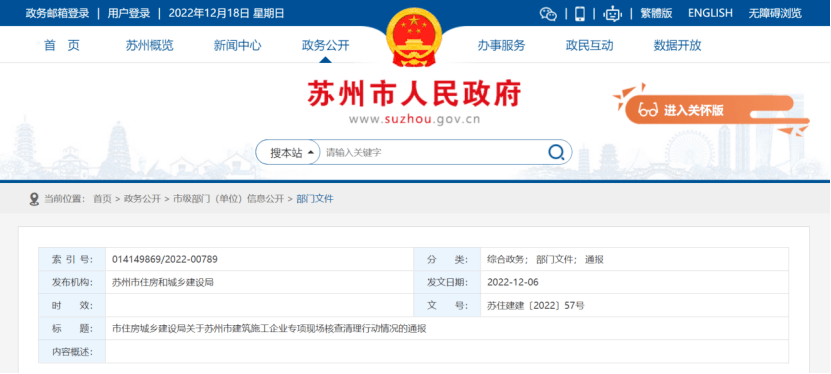Open the 数据开放 navigation menu

(677, 46)
